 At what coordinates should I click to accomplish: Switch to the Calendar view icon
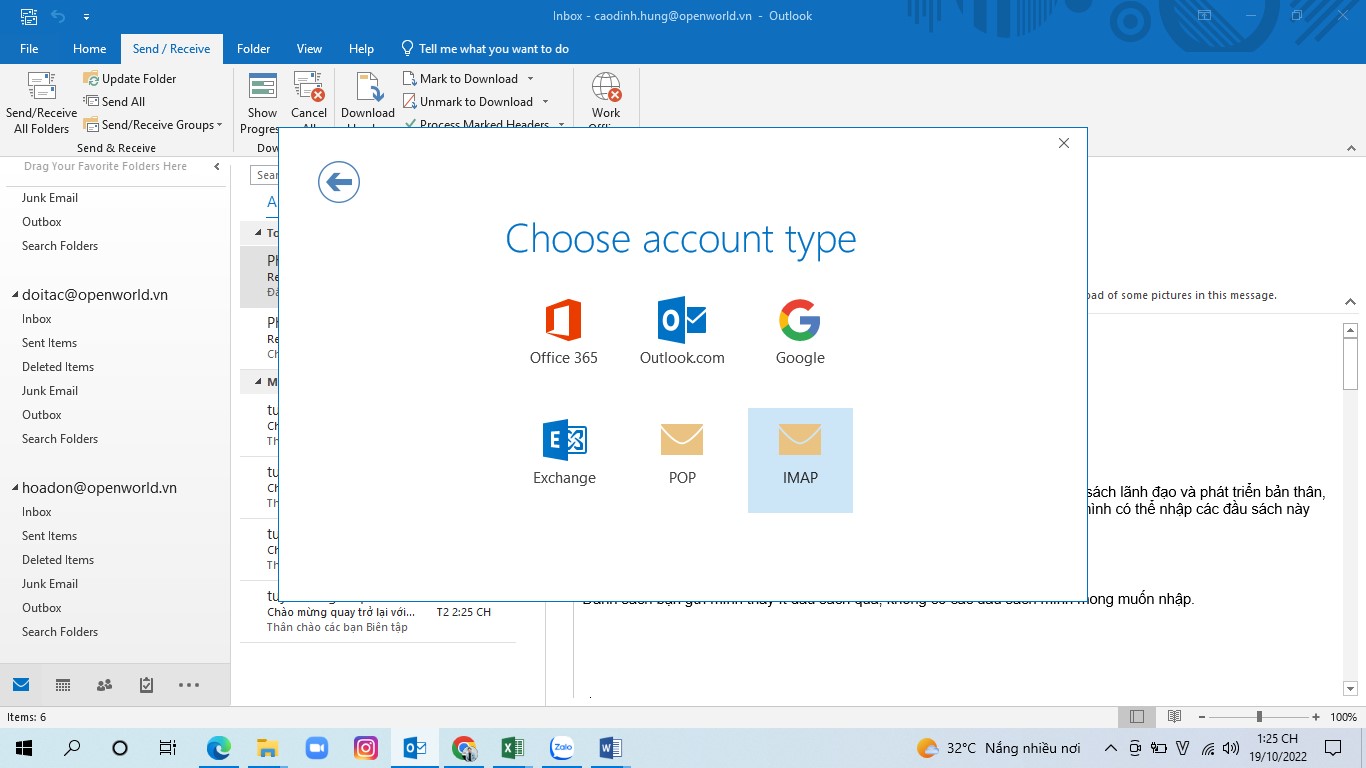[63, 685]
